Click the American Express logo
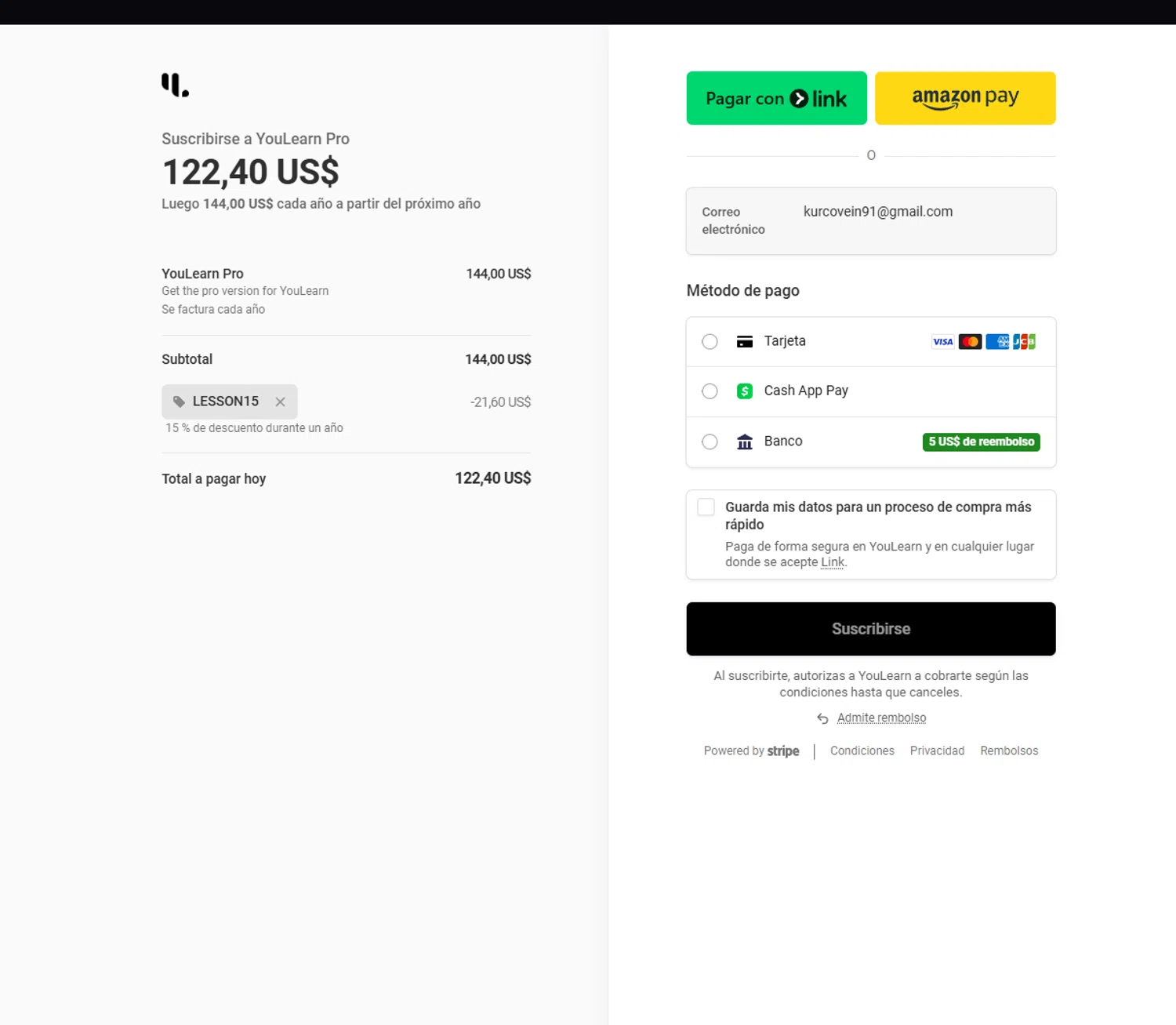 [997, 341]
